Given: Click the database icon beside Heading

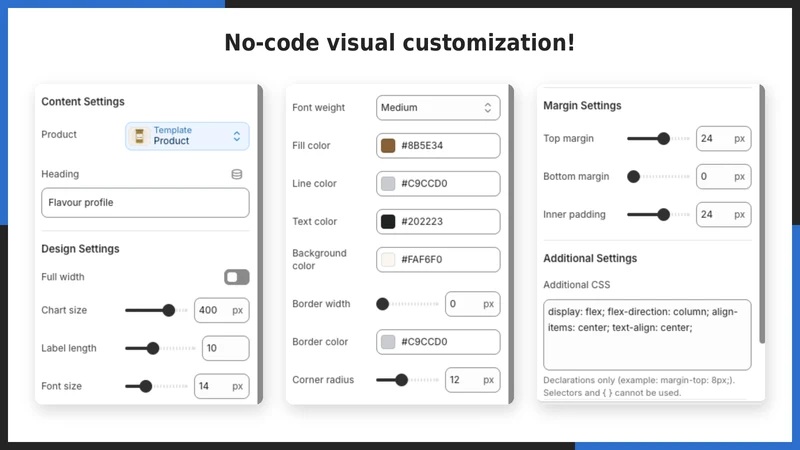Looking at the screenshot, I should pos(236,174).
